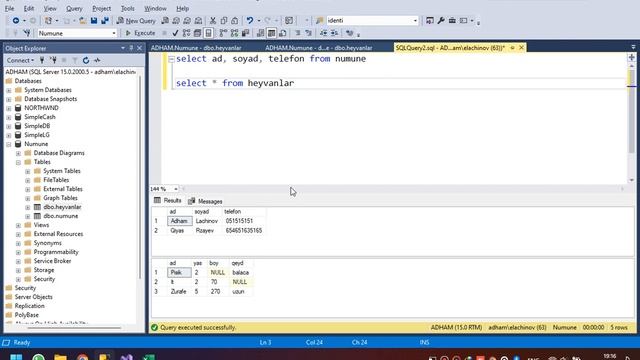Toggle Results to File icon
This screenshot has width=640, height=360.
[282, 33]
